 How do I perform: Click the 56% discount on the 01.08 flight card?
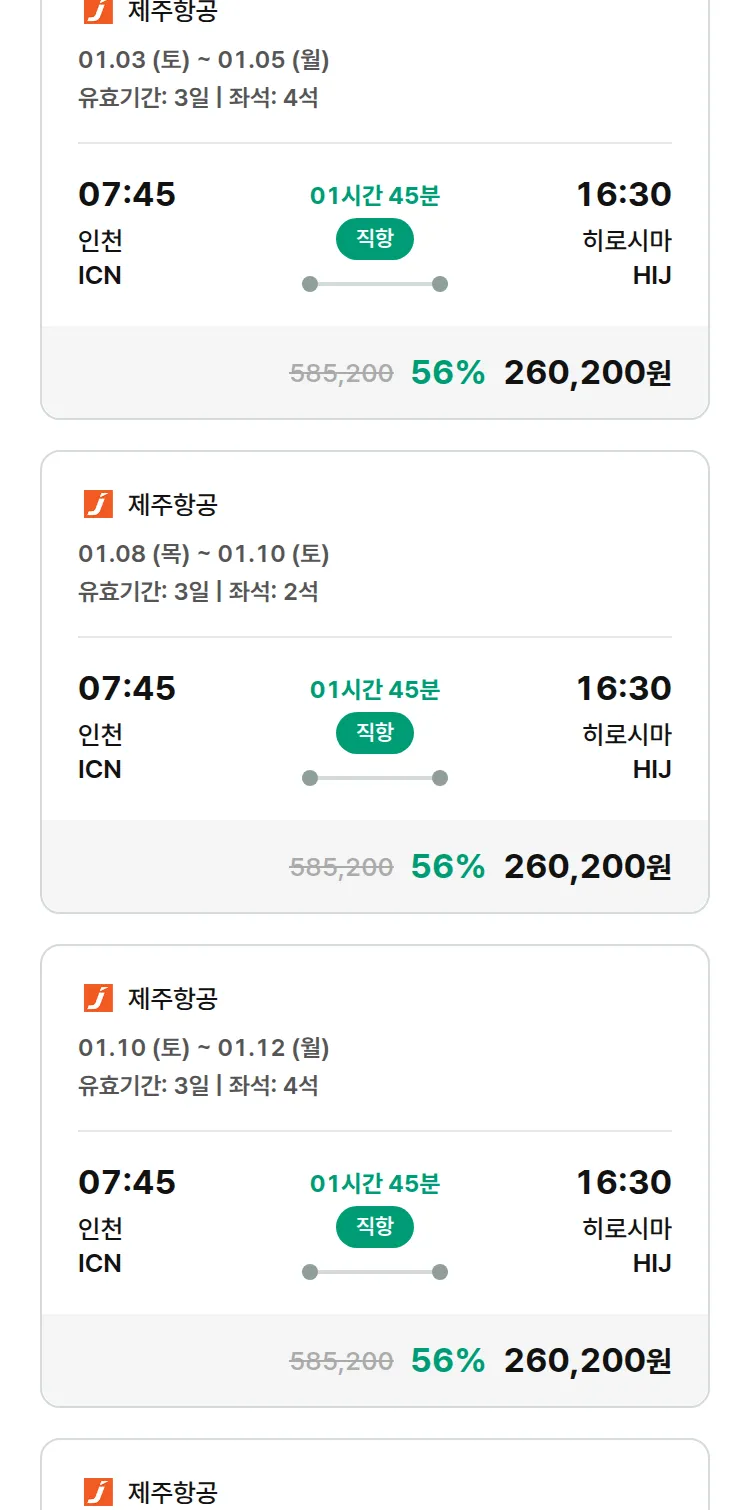[x=447, y=867]
